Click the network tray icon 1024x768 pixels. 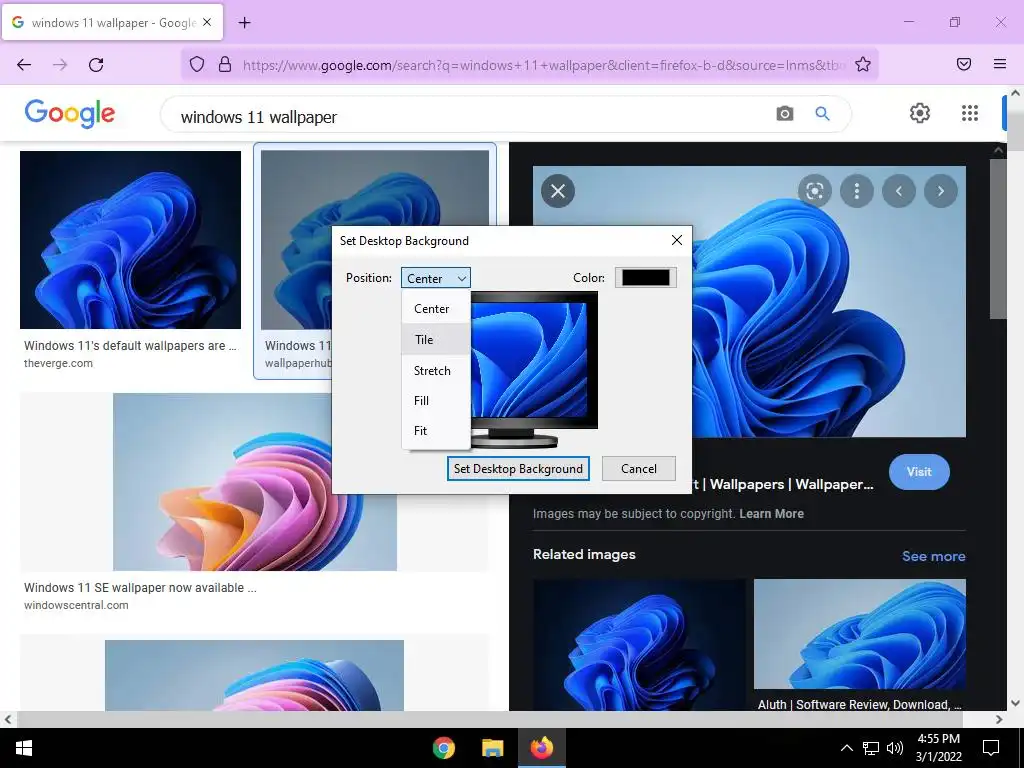click(x=871, y=748)
